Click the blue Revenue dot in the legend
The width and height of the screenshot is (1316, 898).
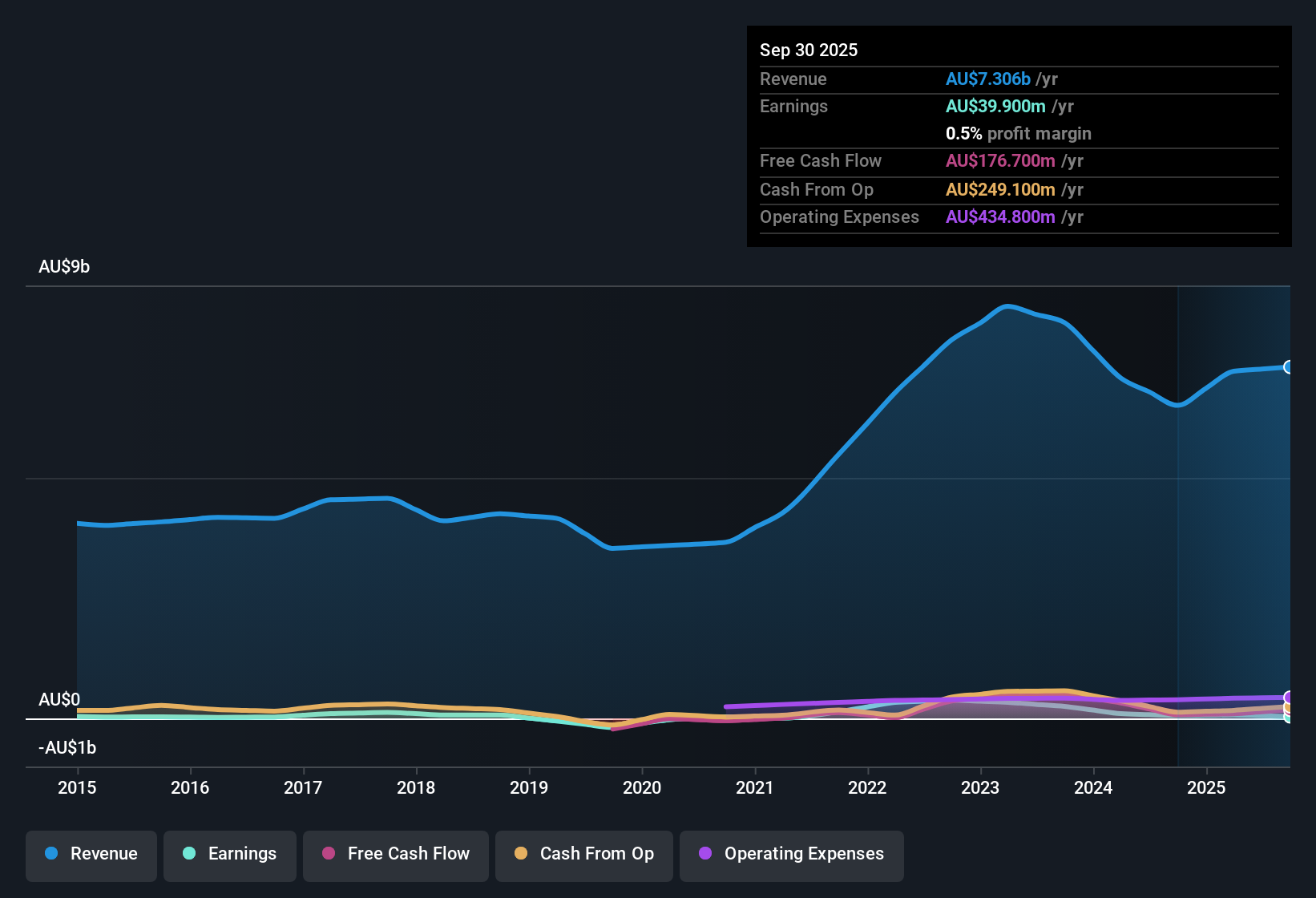(x=51, y=854)
